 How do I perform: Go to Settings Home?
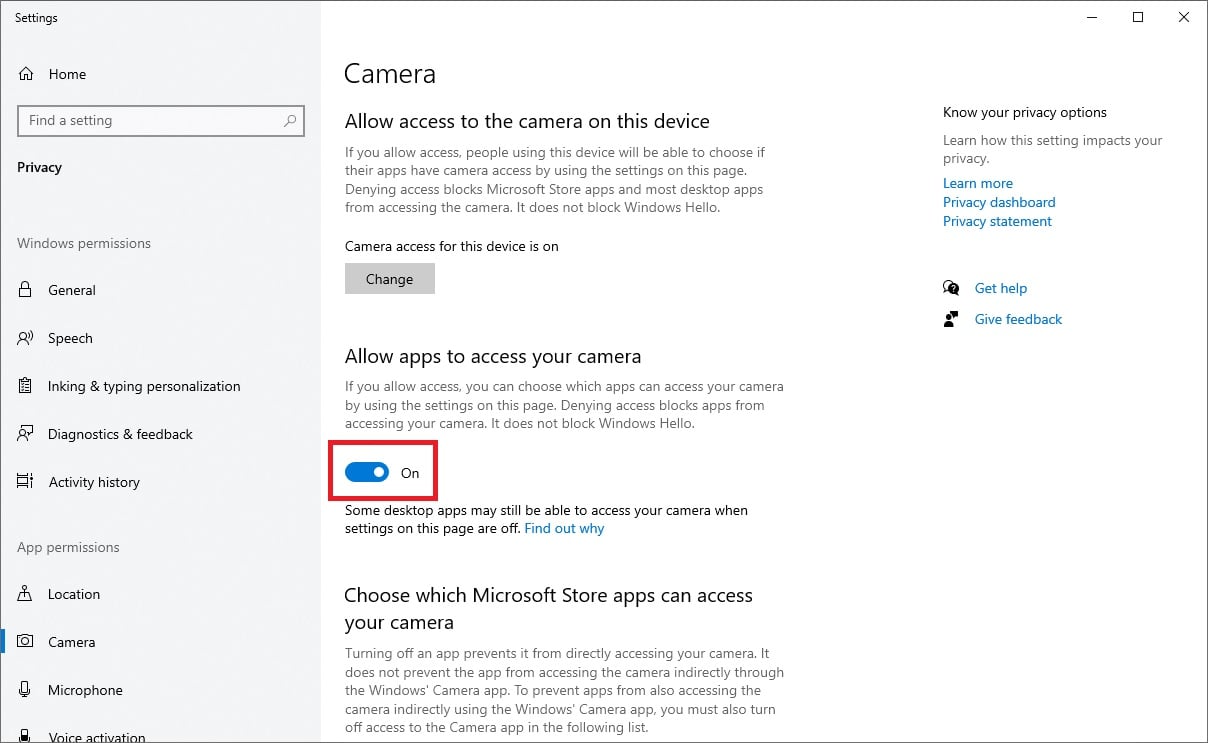(67, 74)
